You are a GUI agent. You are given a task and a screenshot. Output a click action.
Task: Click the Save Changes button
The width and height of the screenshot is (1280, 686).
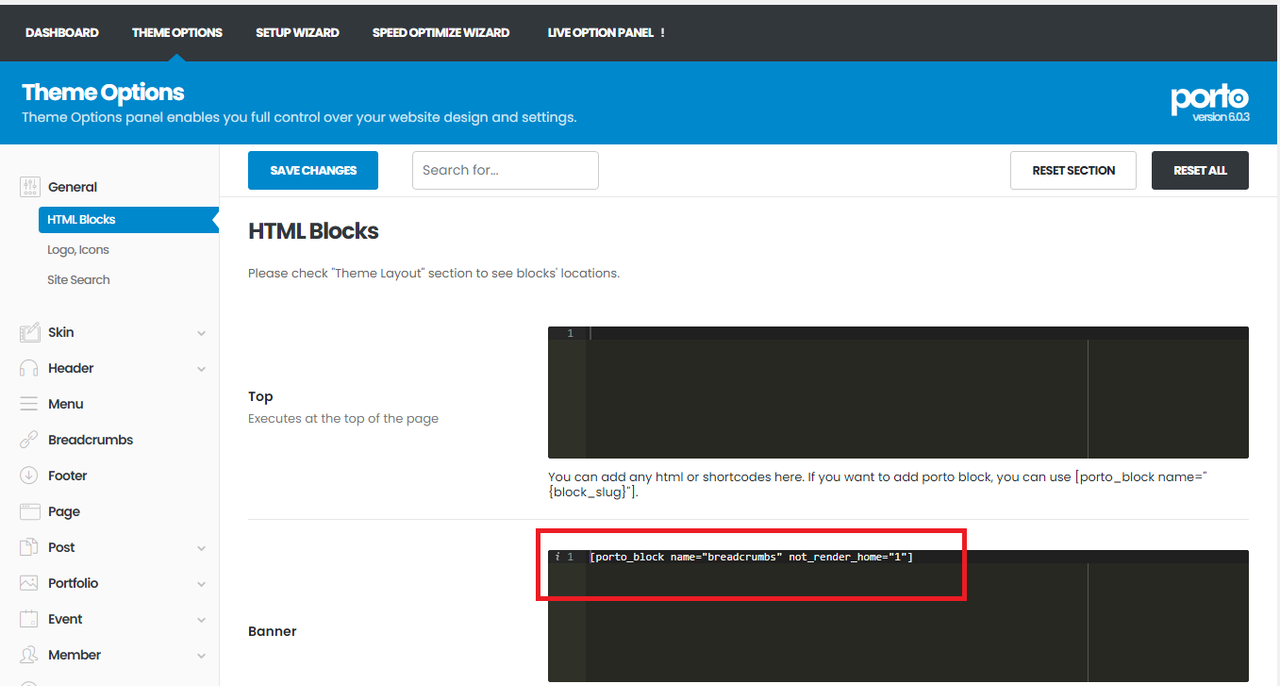coord(313,170)
